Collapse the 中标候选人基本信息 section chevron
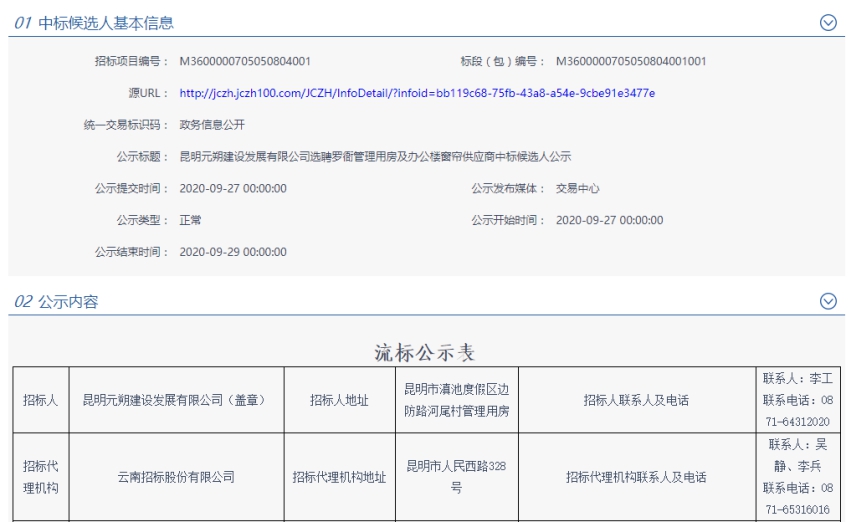 (827, 23)
